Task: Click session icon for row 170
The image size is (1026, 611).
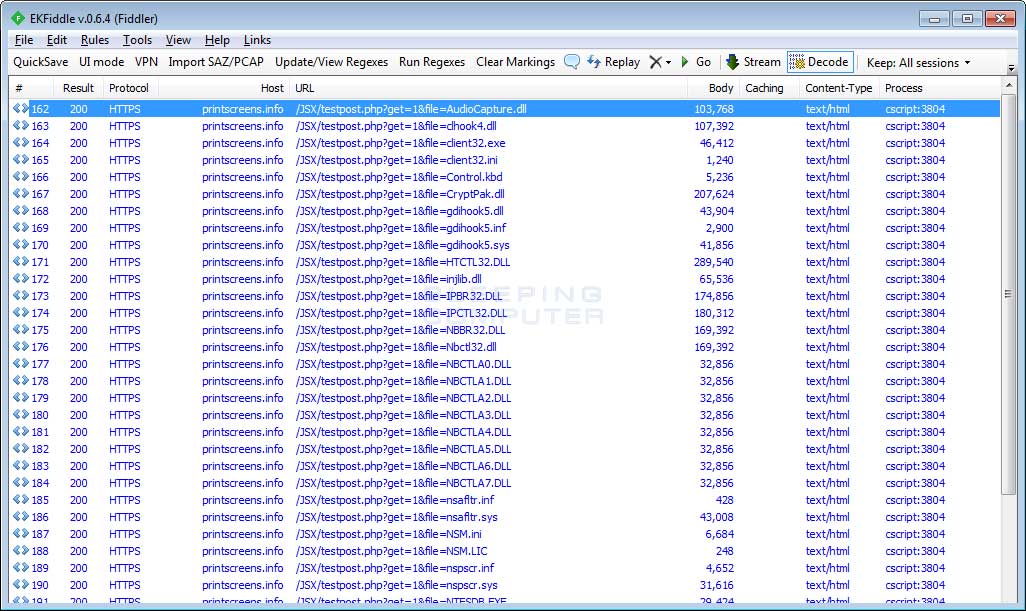Action: click(x=20, y=245)
